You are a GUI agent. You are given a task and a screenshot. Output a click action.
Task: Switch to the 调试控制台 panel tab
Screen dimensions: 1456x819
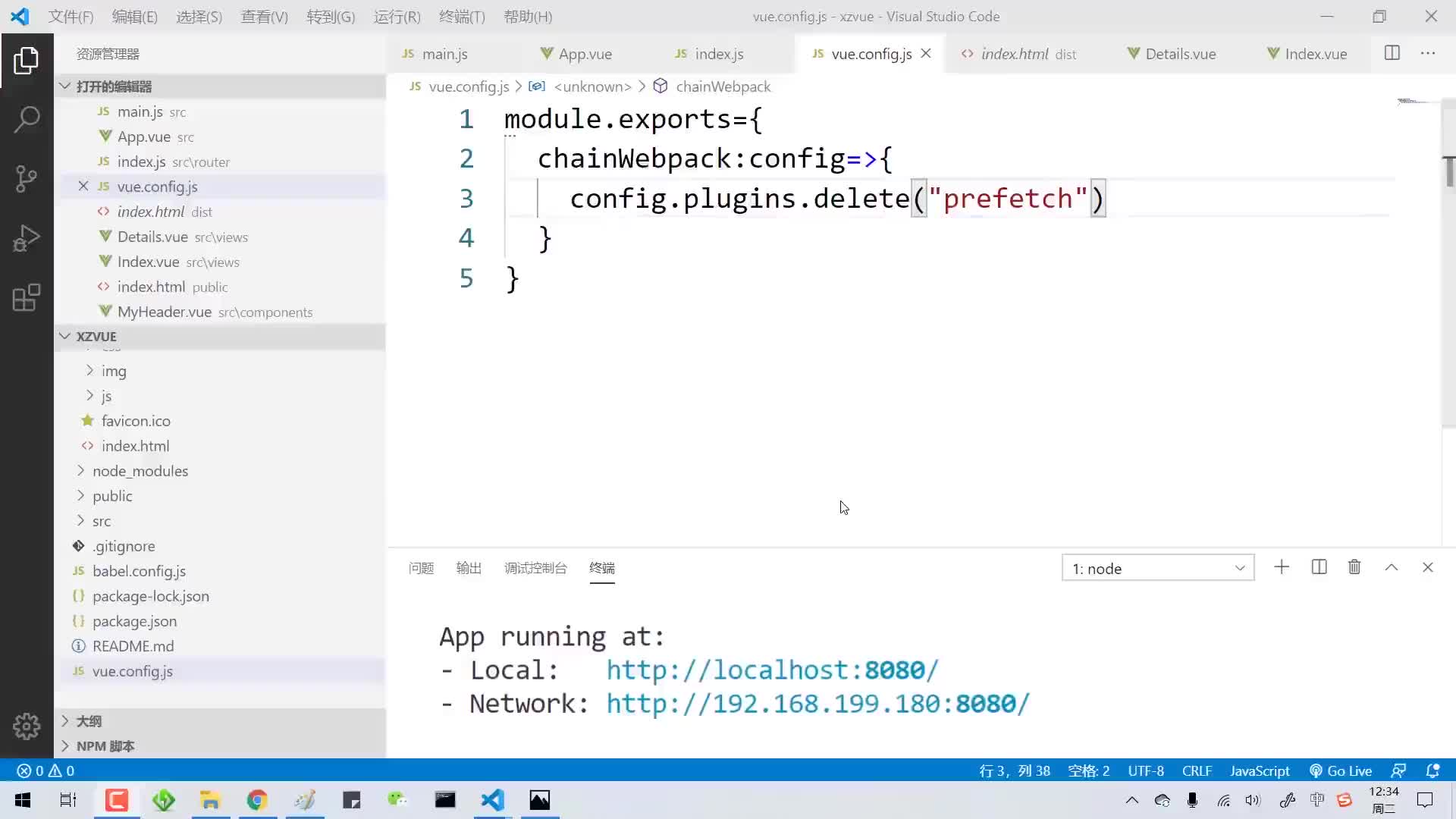tap(535, 568)
